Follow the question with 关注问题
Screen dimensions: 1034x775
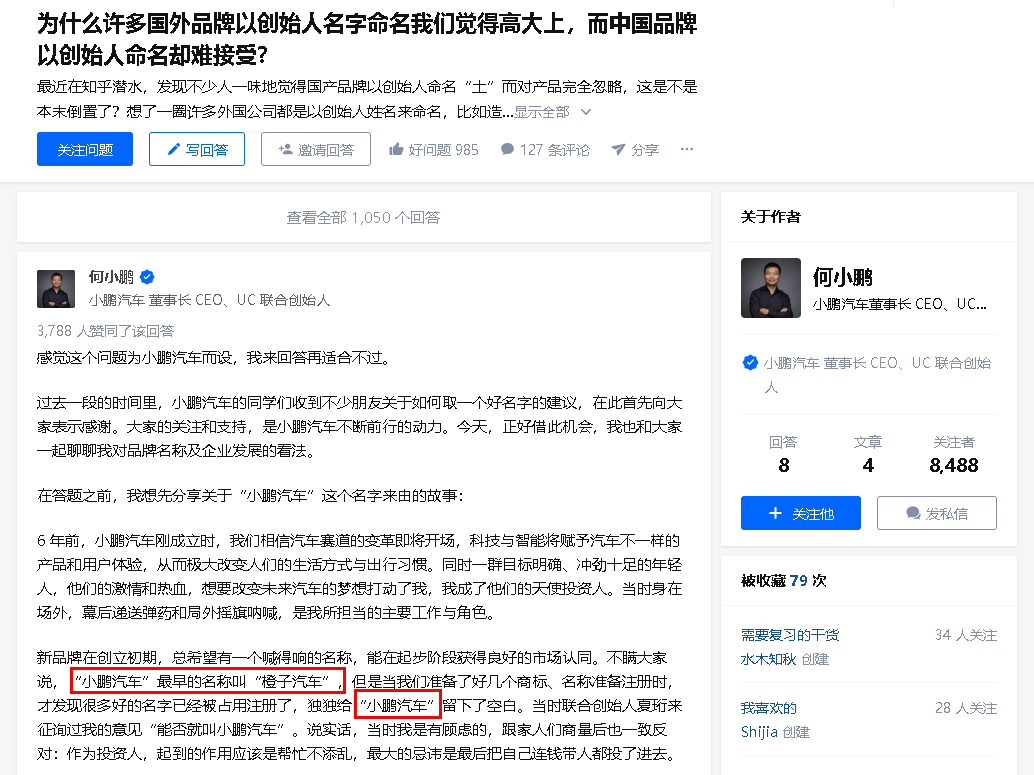click(85, 149)
